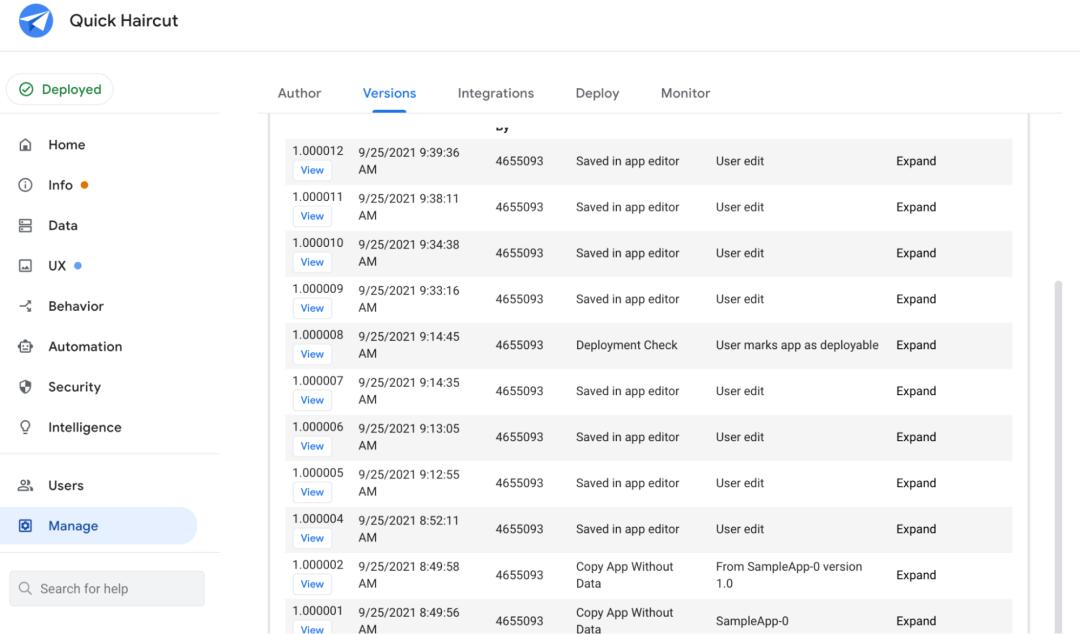Click the AppSheet paper plane logo

coord(36,21)
